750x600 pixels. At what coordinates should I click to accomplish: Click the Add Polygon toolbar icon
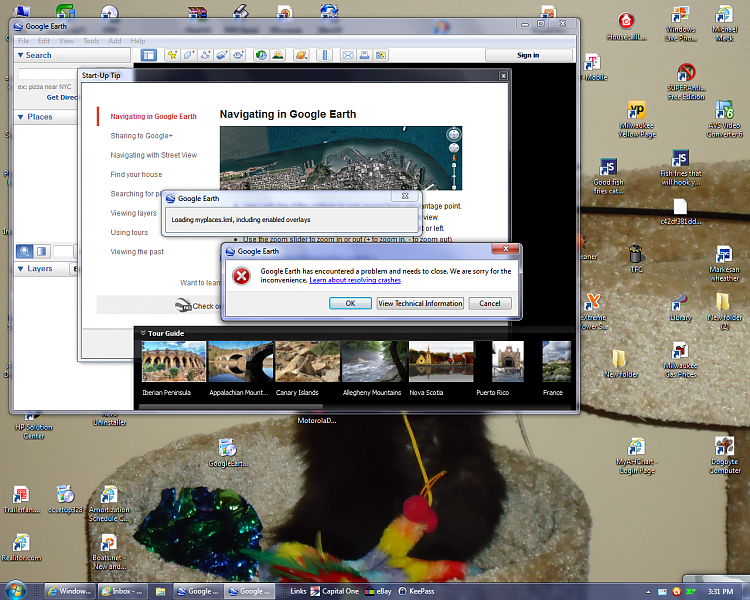point(188,55)
